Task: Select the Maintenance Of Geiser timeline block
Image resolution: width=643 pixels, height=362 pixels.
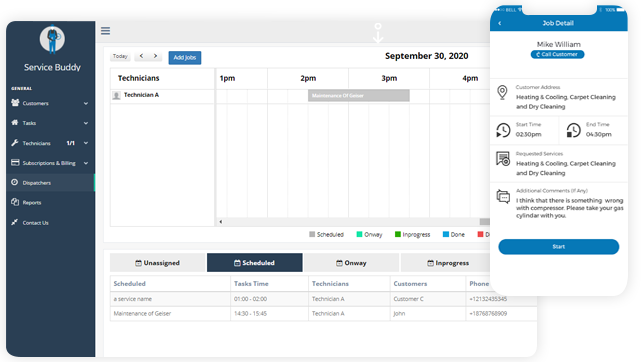Action: click(x=358, y=96)
